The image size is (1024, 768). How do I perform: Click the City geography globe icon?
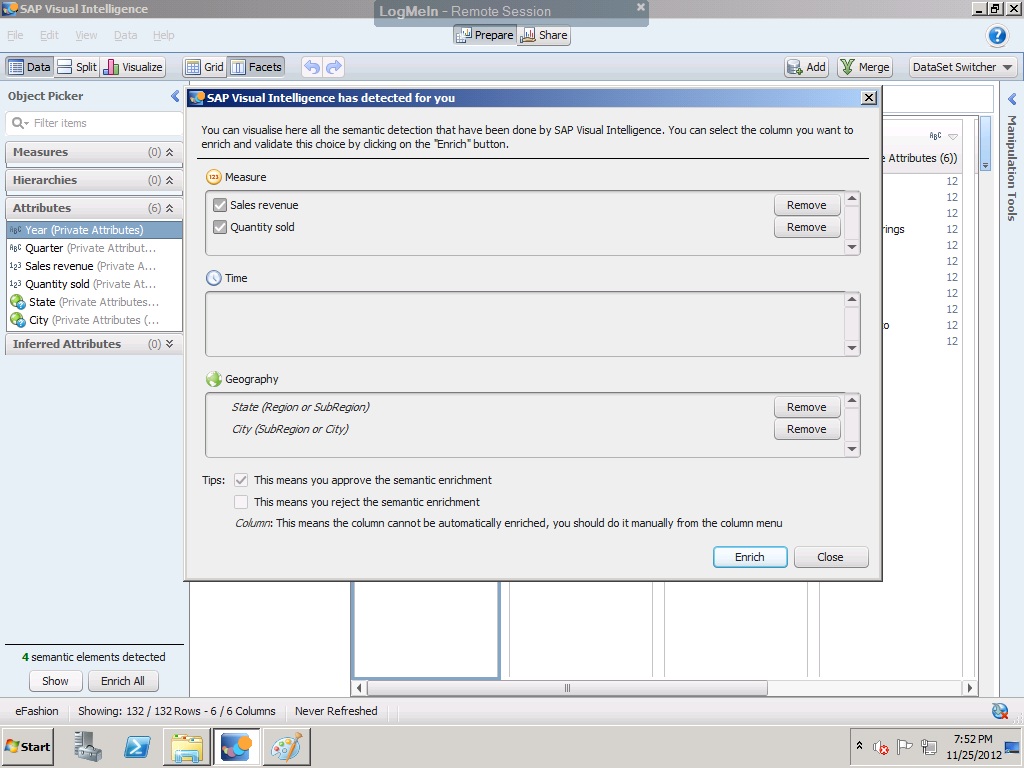(18, 321)
